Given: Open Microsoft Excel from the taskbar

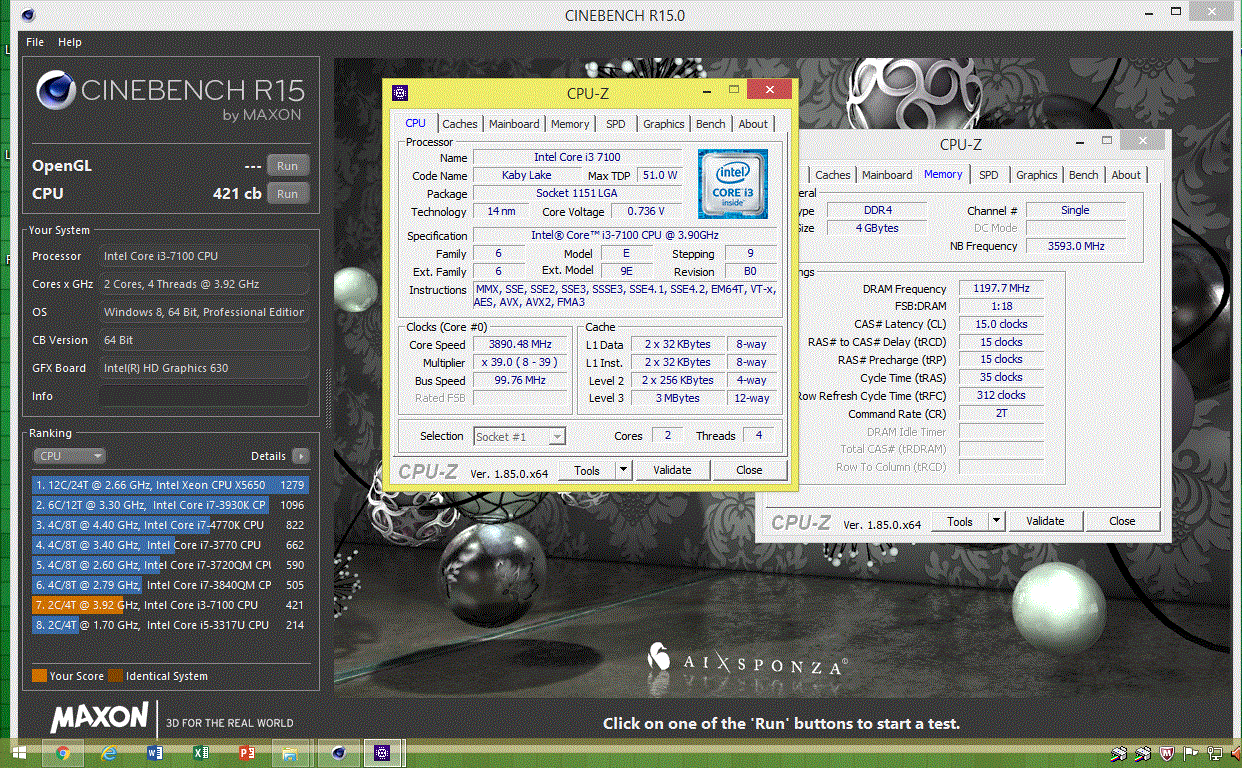Looking at the screenshot, I should click(x=201, y=753).
